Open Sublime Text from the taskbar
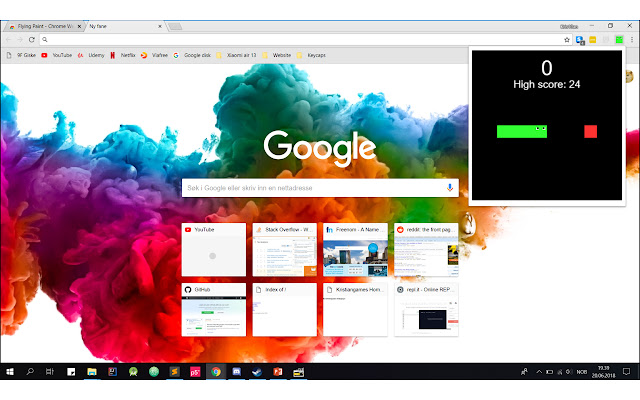The width and height of the screenshot is (640, 400). point(174,371)
